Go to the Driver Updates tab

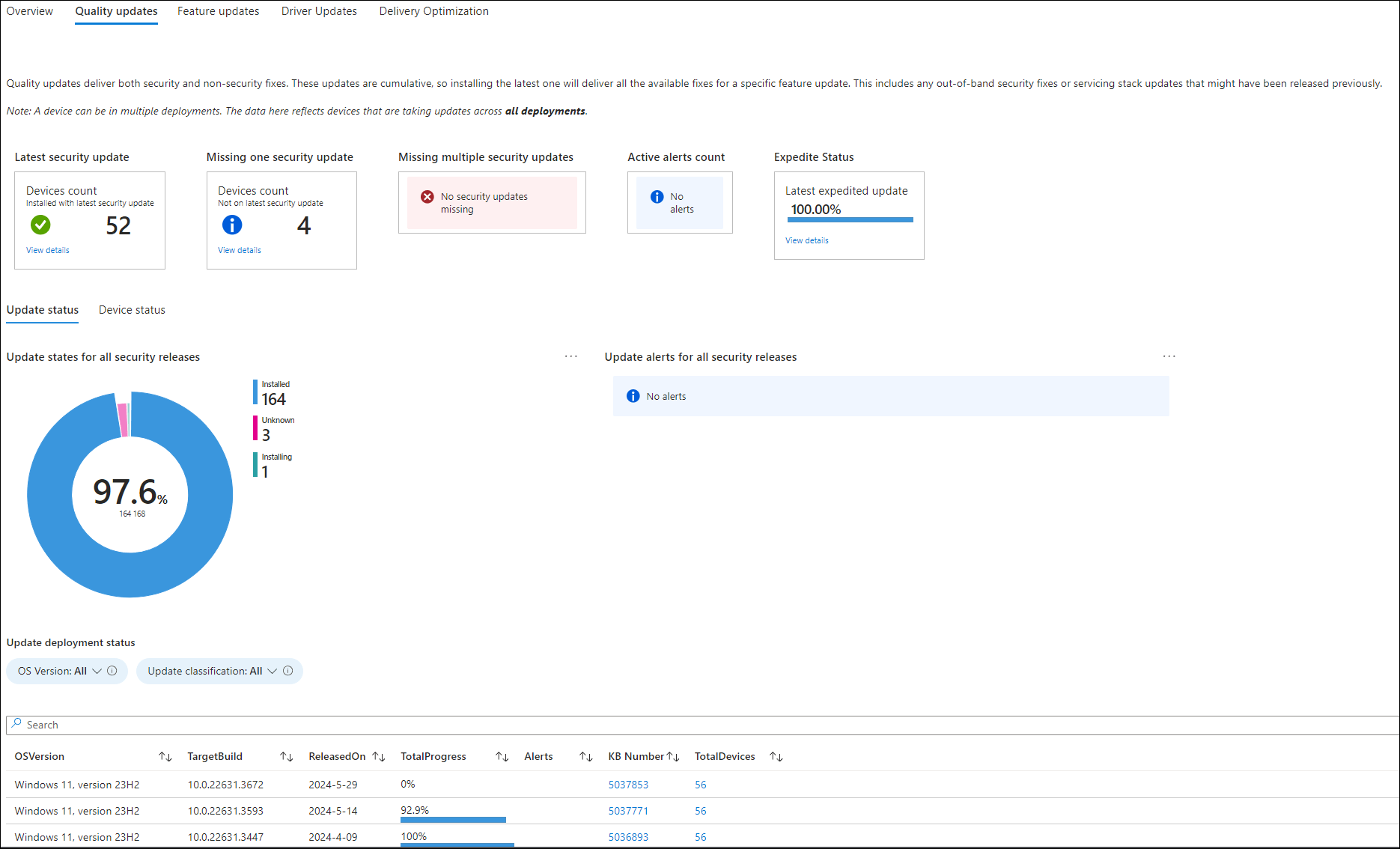point(319,11)
